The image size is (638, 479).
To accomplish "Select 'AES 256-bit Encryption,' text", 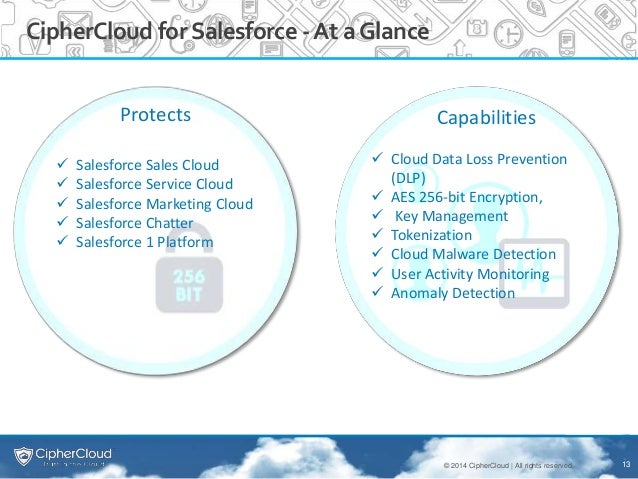I will 467,197.
